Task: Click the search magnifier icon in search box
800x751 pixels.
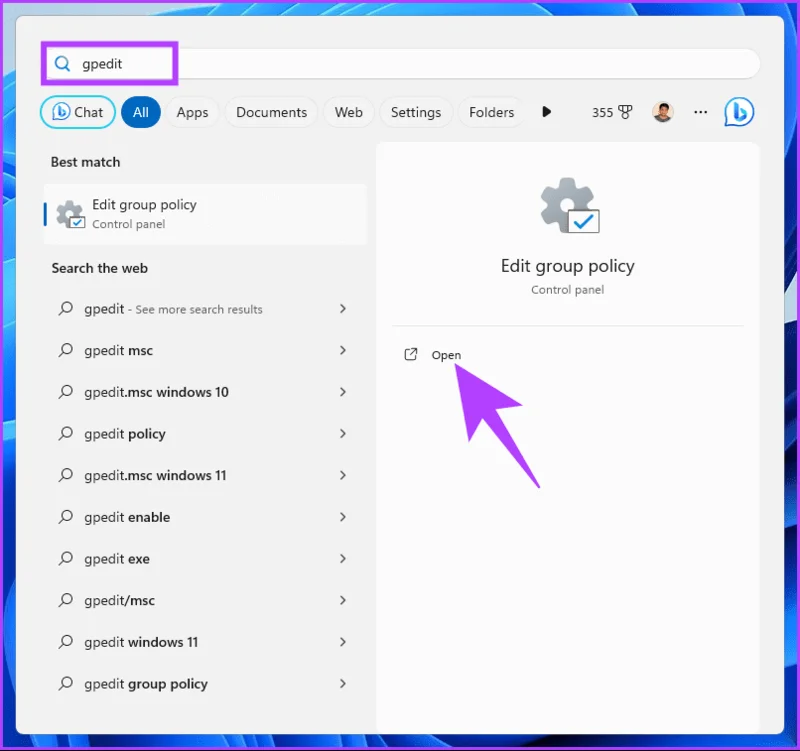Action: (62, 64)
